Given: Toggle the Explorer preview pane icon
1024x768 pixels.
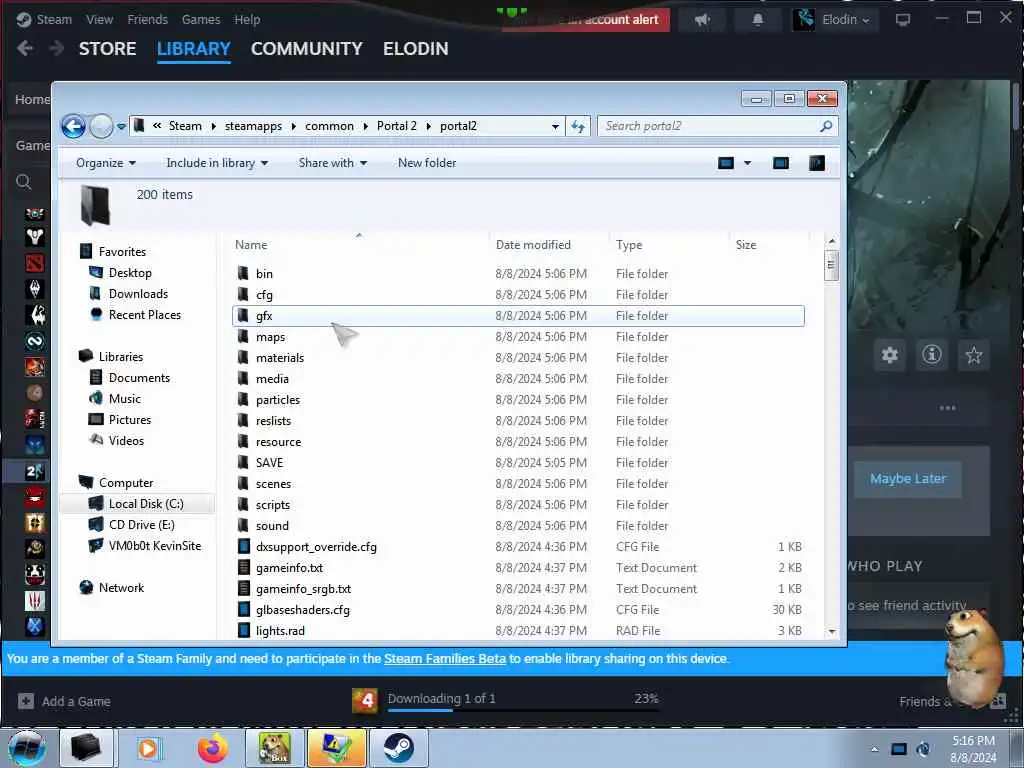Looking at the screenshot, I should 780,163.
